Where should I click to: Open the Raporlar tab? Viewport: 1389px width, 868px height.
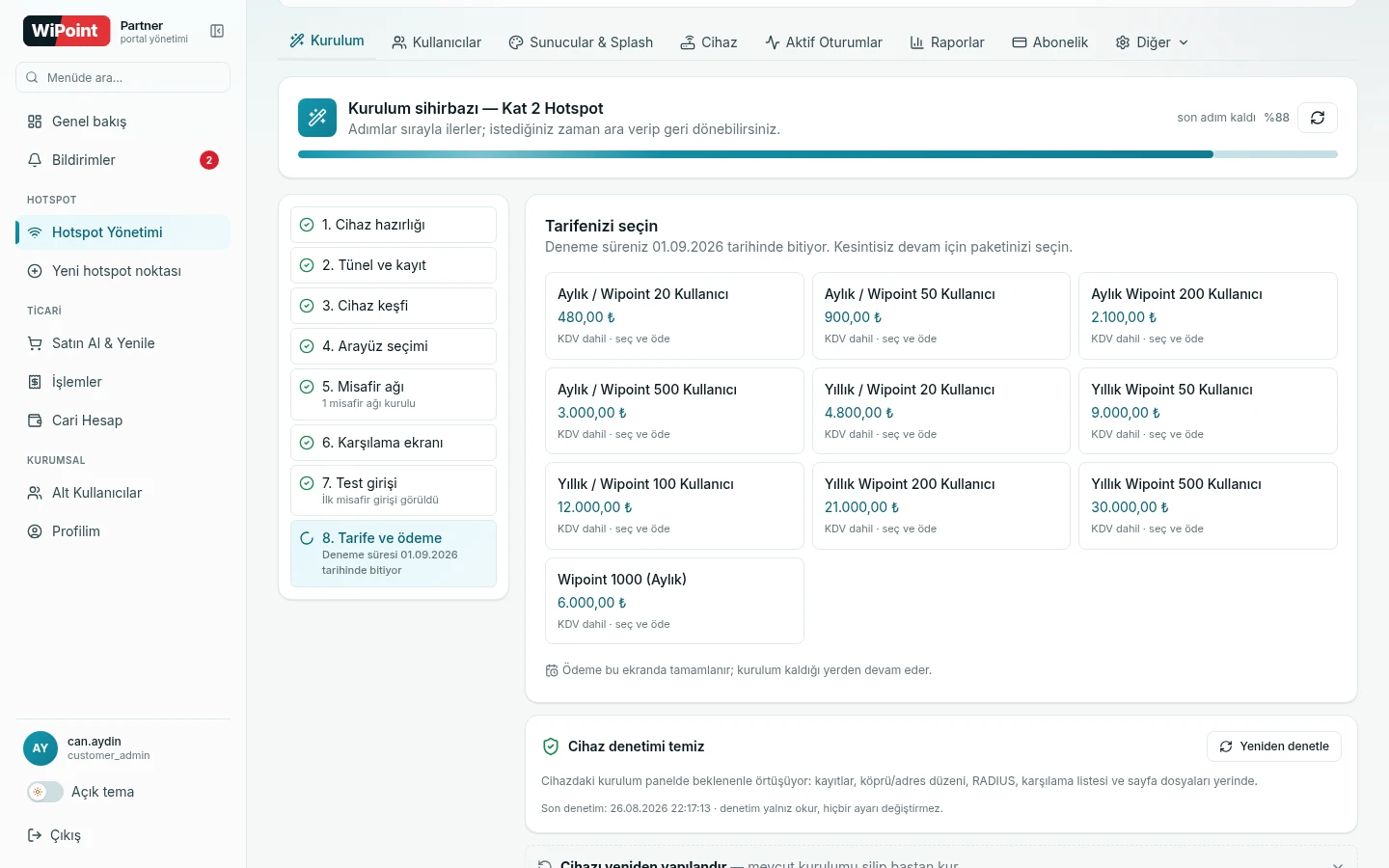[947, 42]
